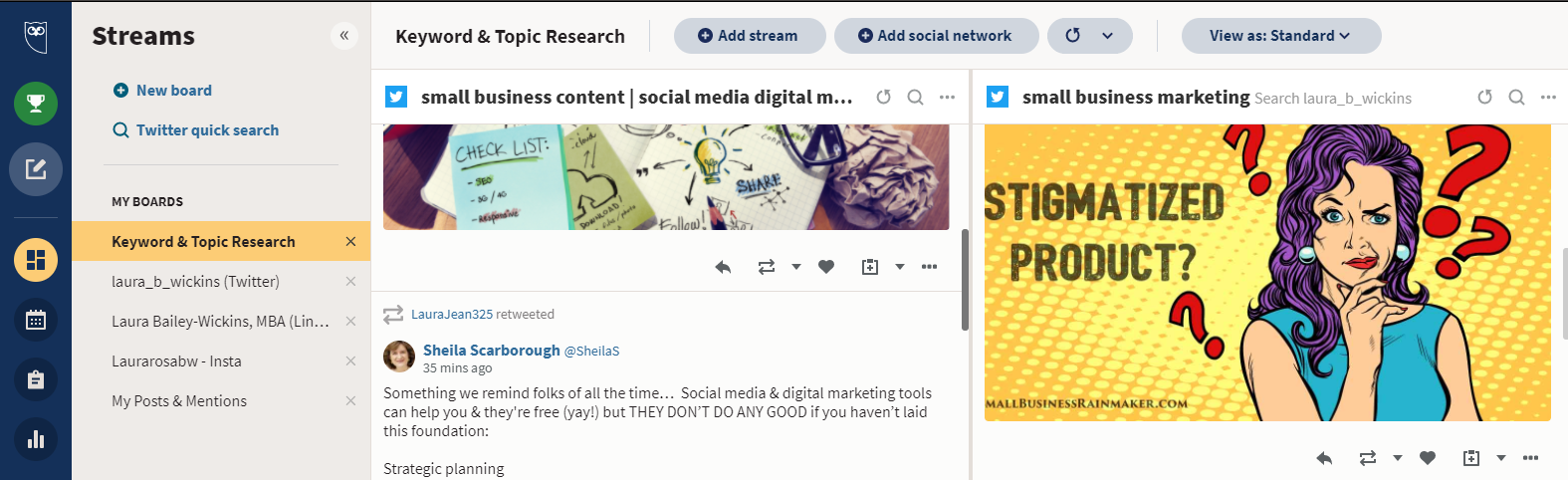
Task: Retweet the Stigmatized Product tweet
Action: click(x=1368, y=458)
